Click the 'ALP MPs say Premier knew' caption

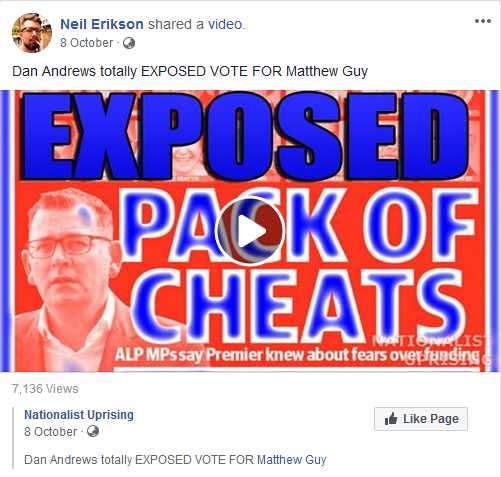pyautogui.click(x=210, y=355)
